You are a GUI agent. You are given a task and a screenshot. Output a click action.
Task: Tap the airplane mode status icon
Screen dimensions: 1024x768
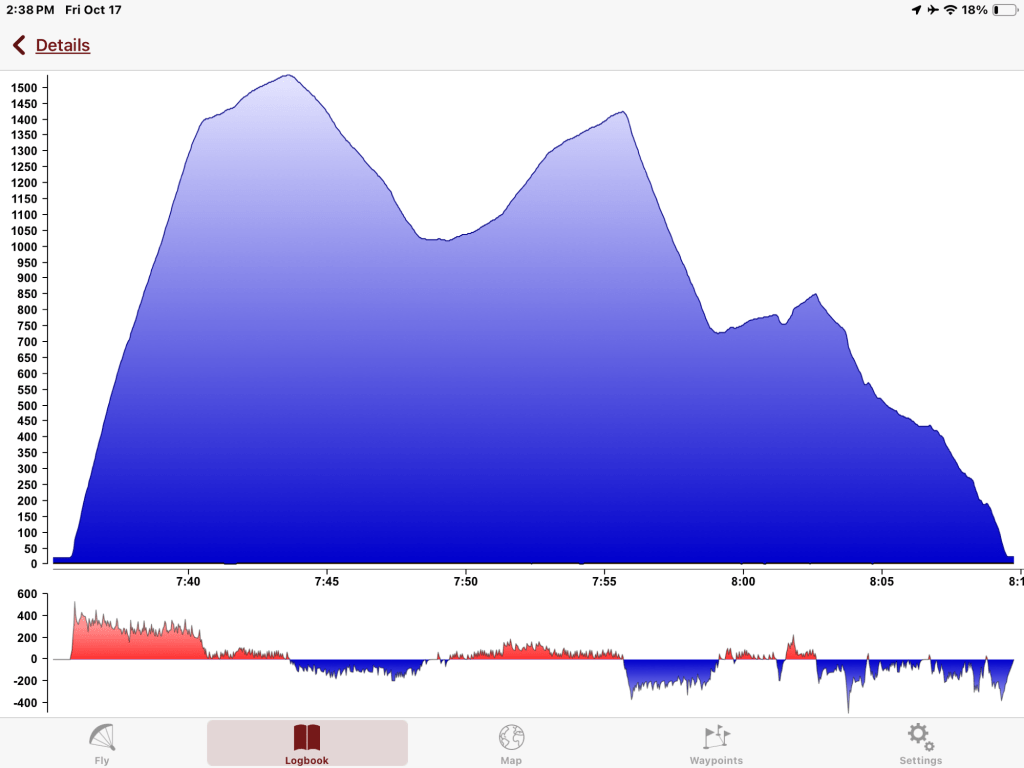[x=933, y=10]
